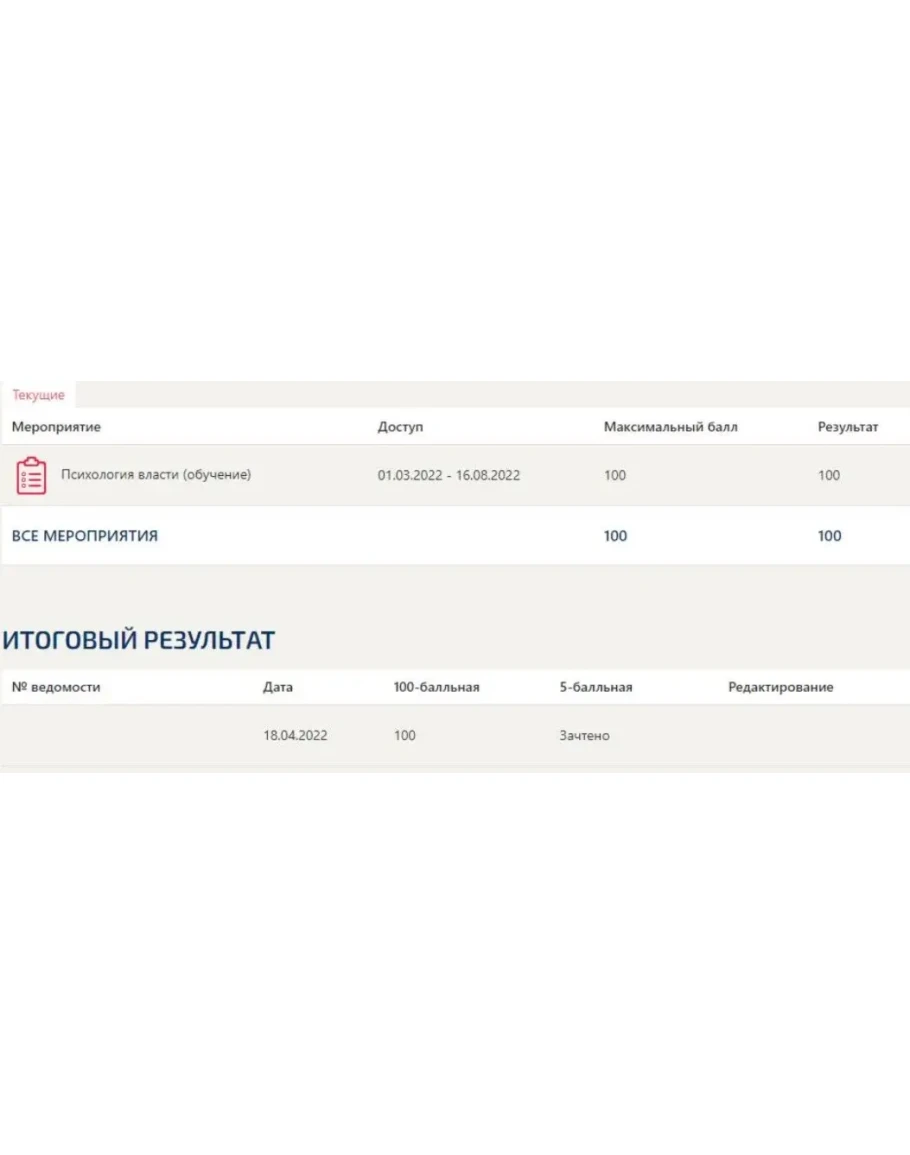Click the result 100 for Психология власти row
910x1155 pixels.
(829, 476)
